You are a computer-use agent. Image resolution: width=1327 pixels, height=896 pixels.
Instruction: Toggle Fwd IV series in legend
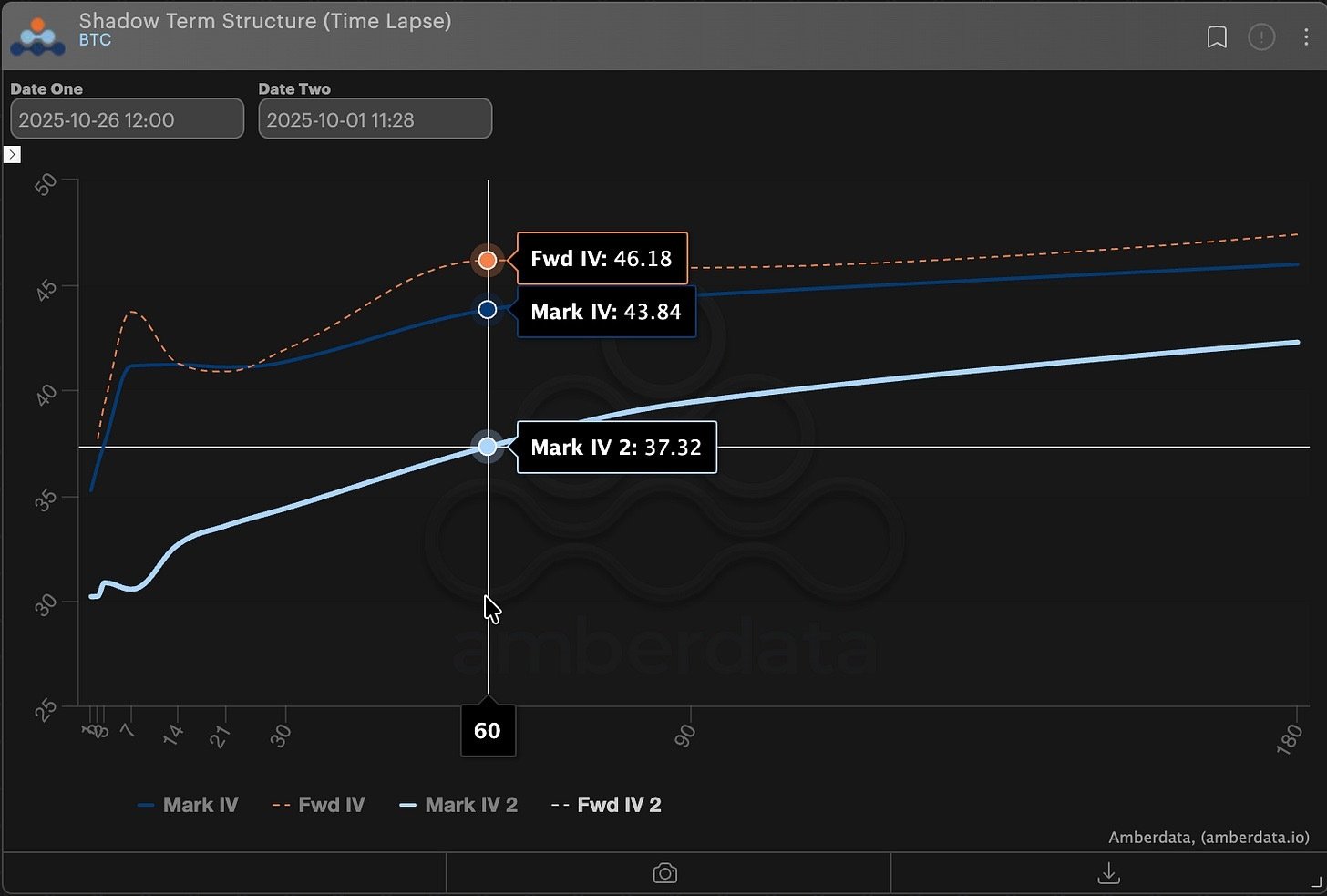[320, 805]
